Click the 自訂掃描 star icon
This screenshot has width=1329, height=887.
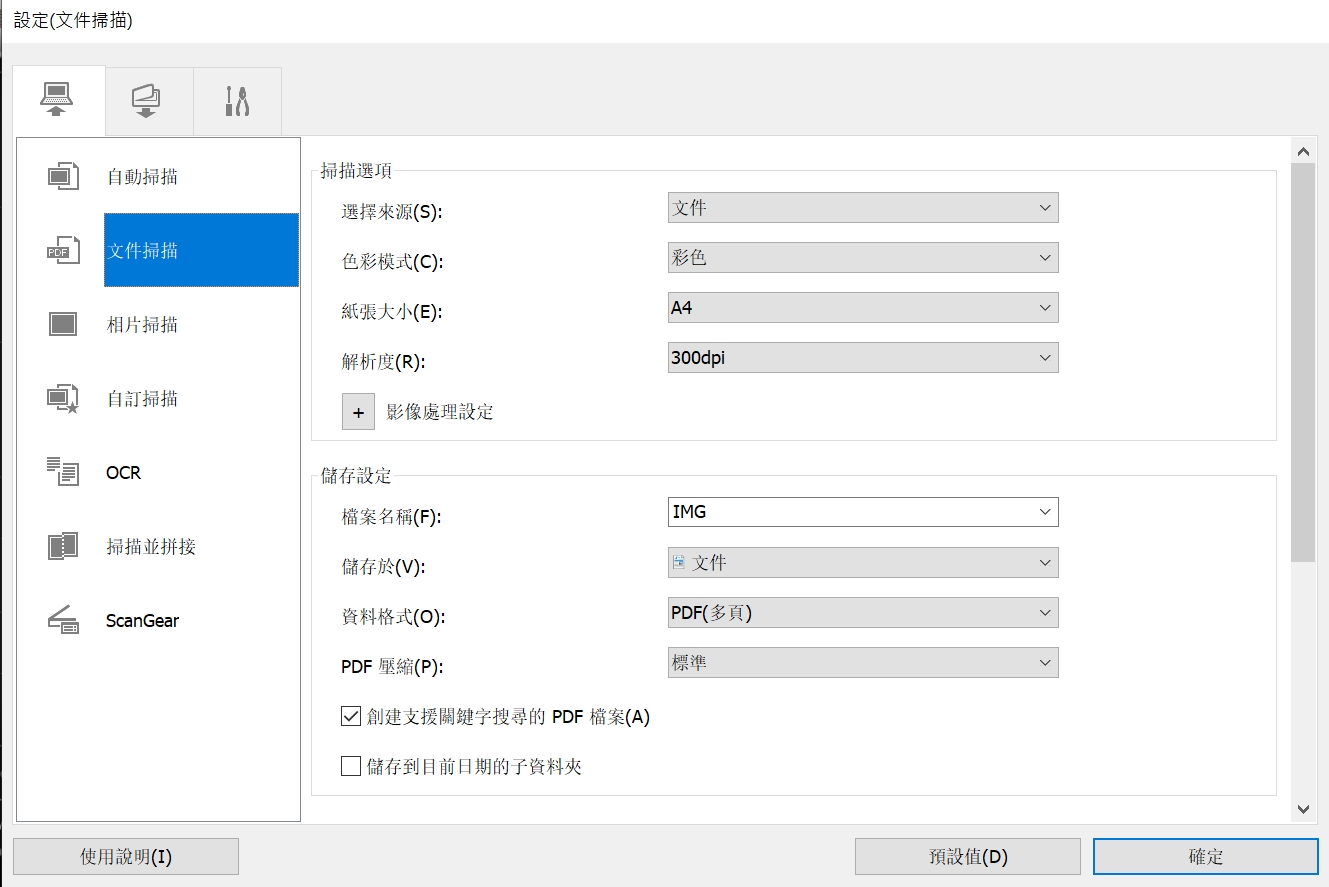[x=63, y=398]
